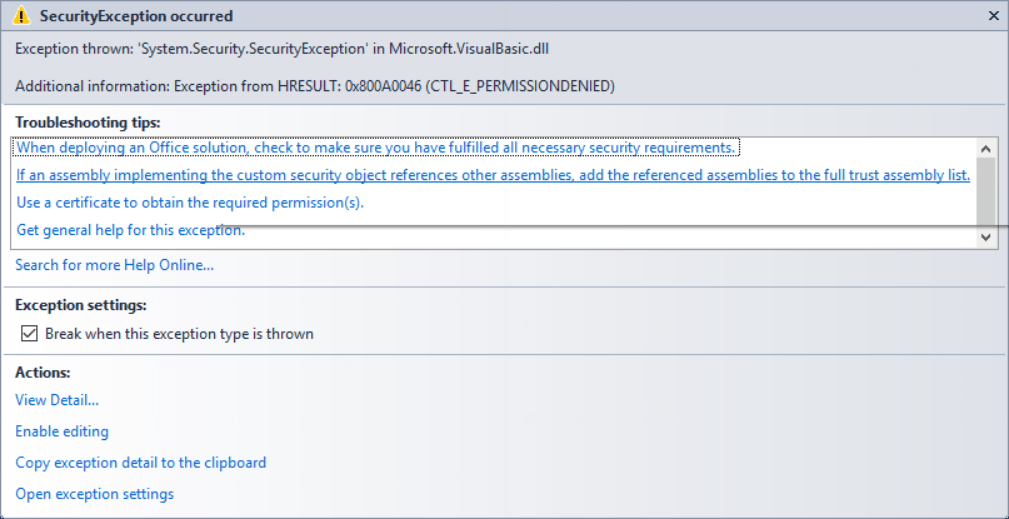Open the 'Use a certificate' troubleshooting tip
1009x519 pixels.
pyautogui.click(x=190, y=202)
